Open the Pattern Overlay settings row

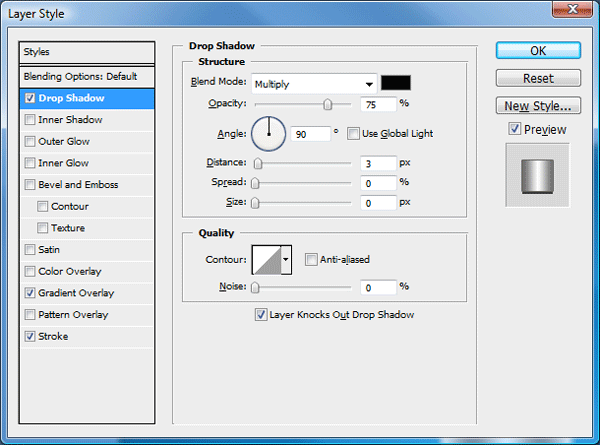click(x=87, y=315)
